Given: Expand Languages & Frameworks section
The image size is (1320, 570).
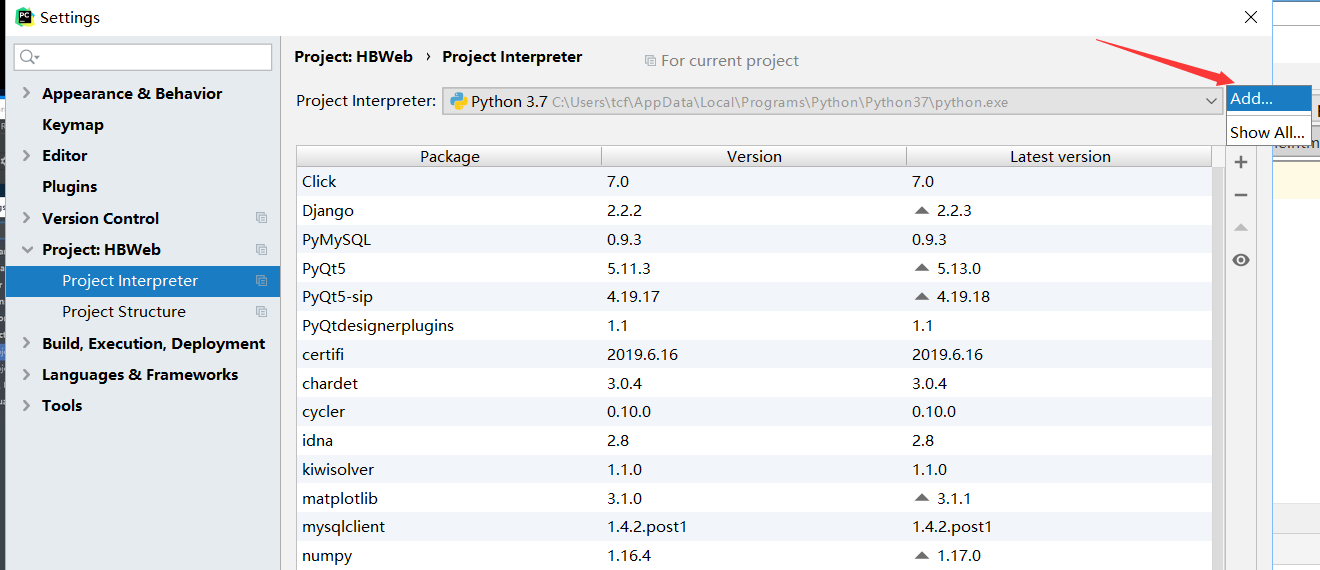Looking at the screenshot, I should [x=26, y=375].
